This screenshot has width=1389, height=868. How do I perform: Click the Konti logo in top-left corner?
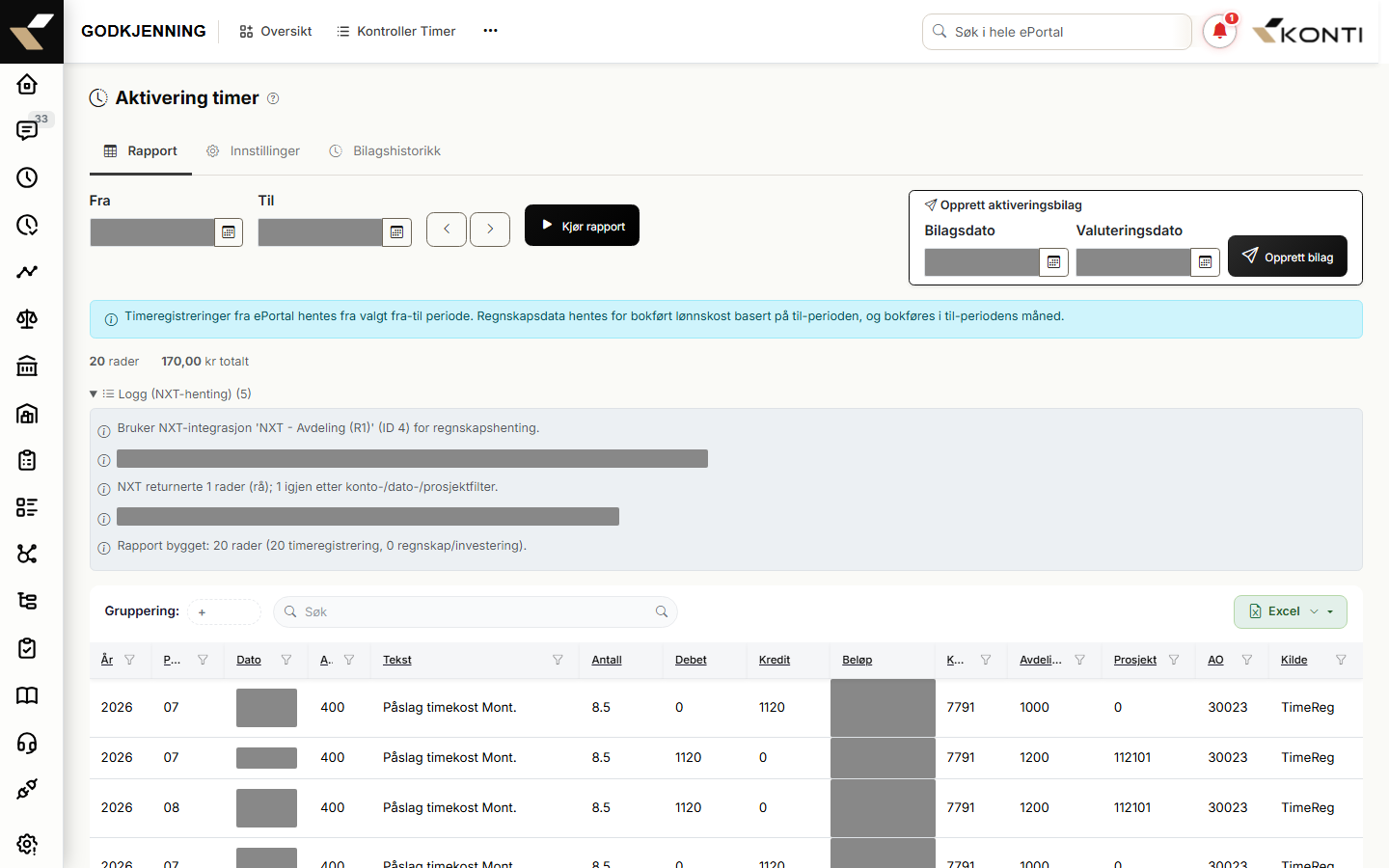[x=32, y=32]
